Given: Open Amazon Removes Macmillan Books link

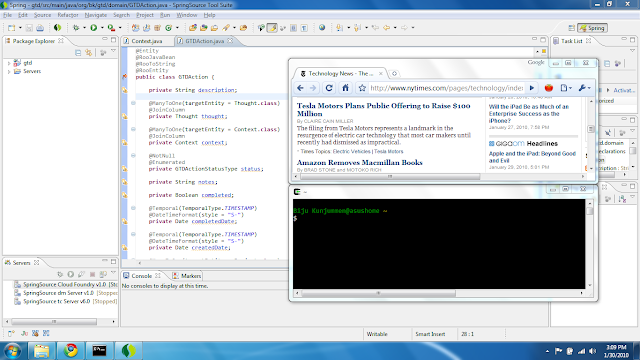Looking at the screenshot, I should pyautogui.click(x=360, y=162).
